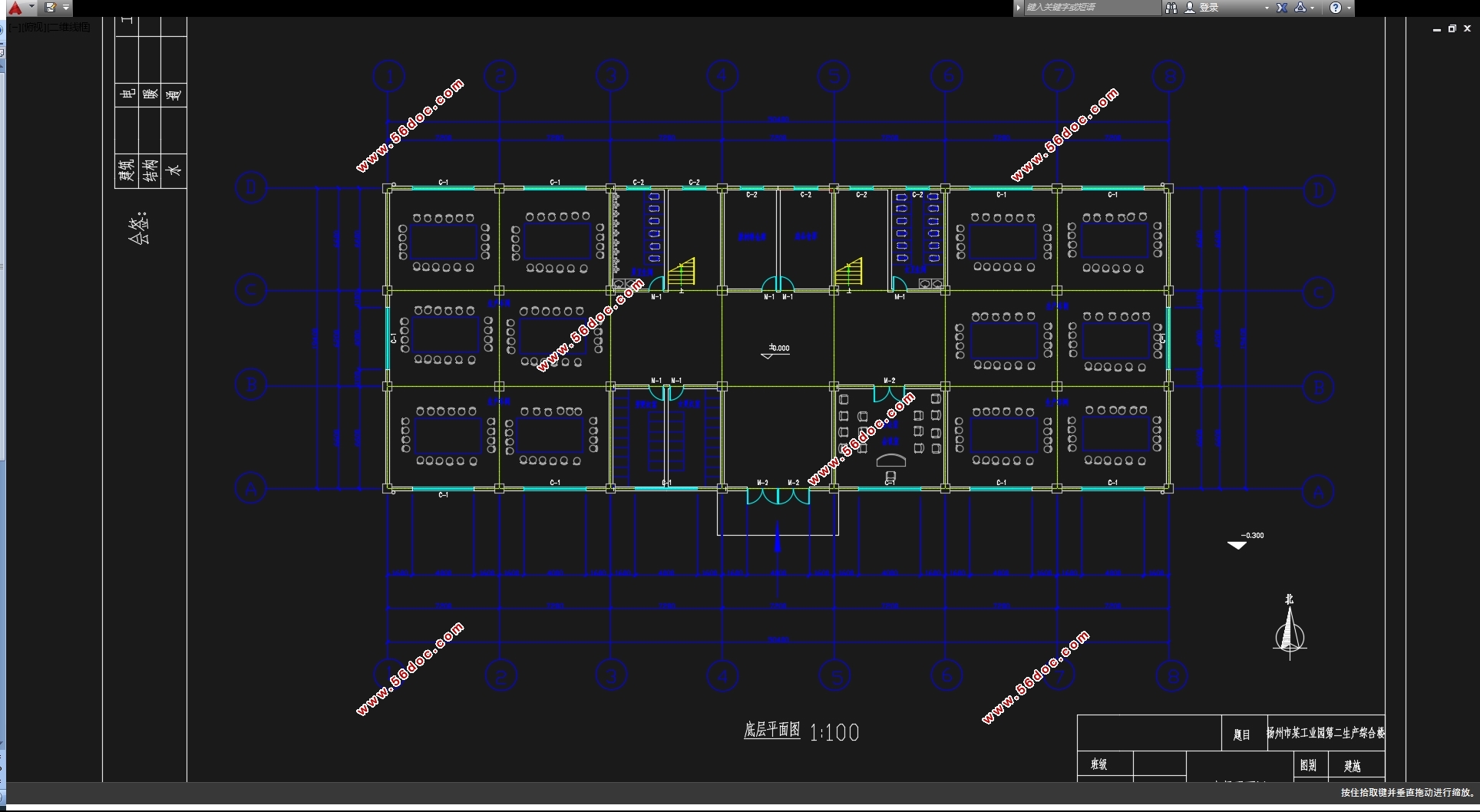Click the Save As floppy disk icon
Screen dimensions: 1480x812
coord(50,8)
